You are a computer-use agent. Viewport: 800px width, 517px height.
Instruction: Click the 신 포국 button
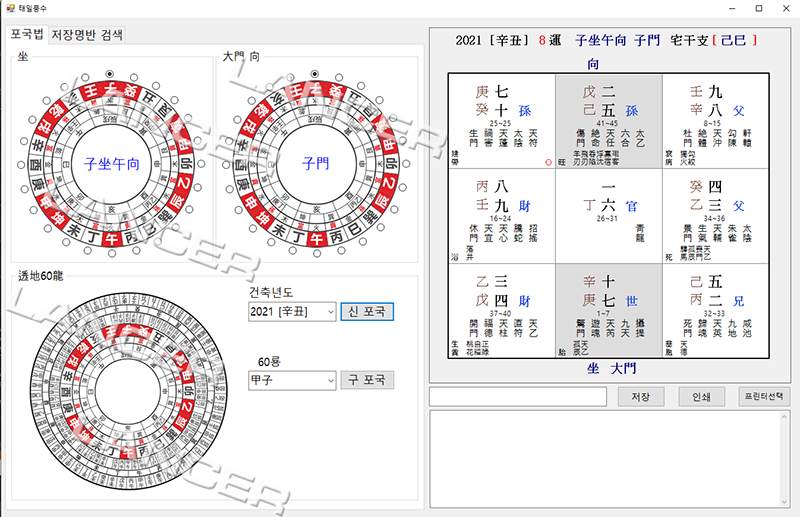coord(367,311)
